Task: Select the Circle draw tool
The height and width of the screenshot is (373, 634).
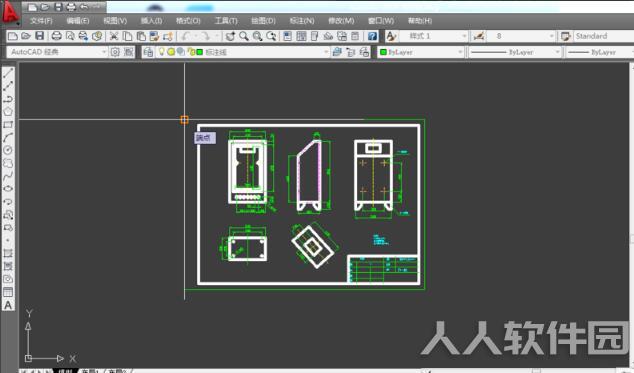Action: coord(8,150)
